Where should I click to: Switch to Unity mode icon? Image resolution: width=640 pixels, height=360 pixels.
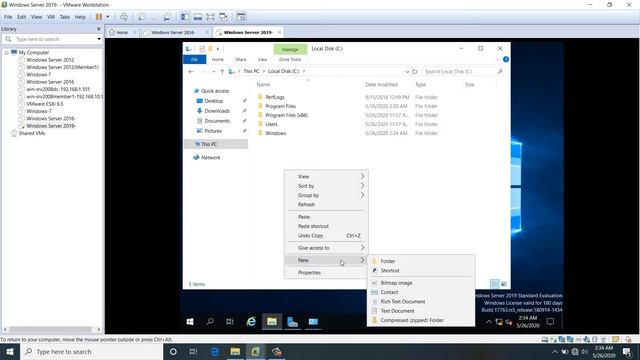[x=223, y=17]
